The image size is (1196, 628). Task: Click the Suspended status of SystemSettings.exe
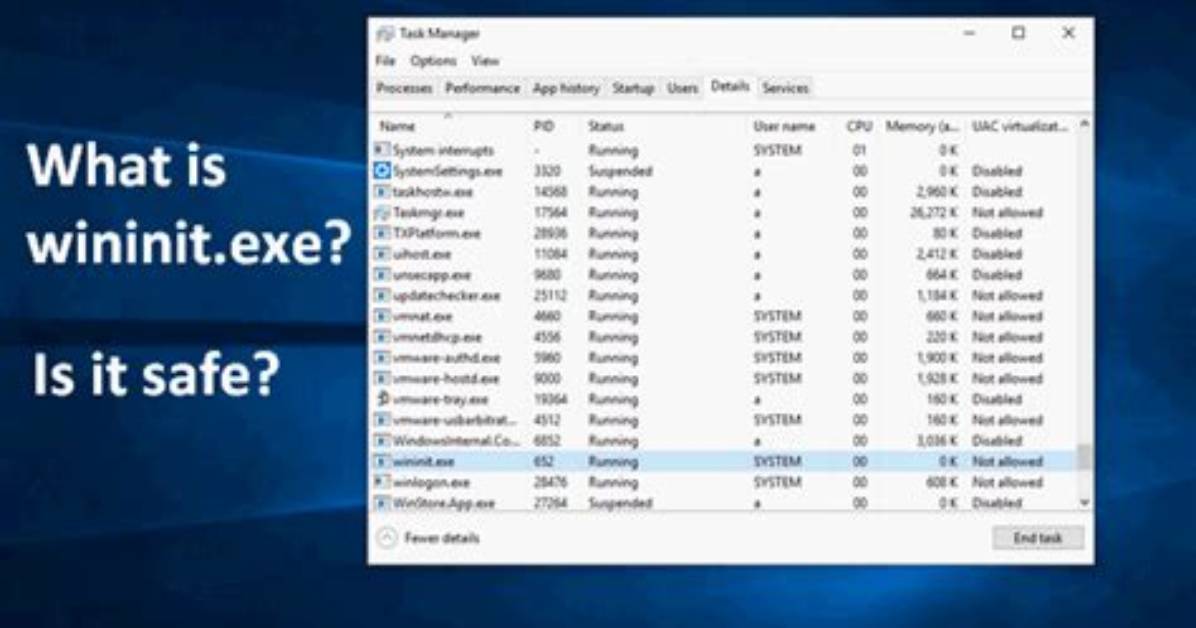pyautogui.click(x=620, y=171)
